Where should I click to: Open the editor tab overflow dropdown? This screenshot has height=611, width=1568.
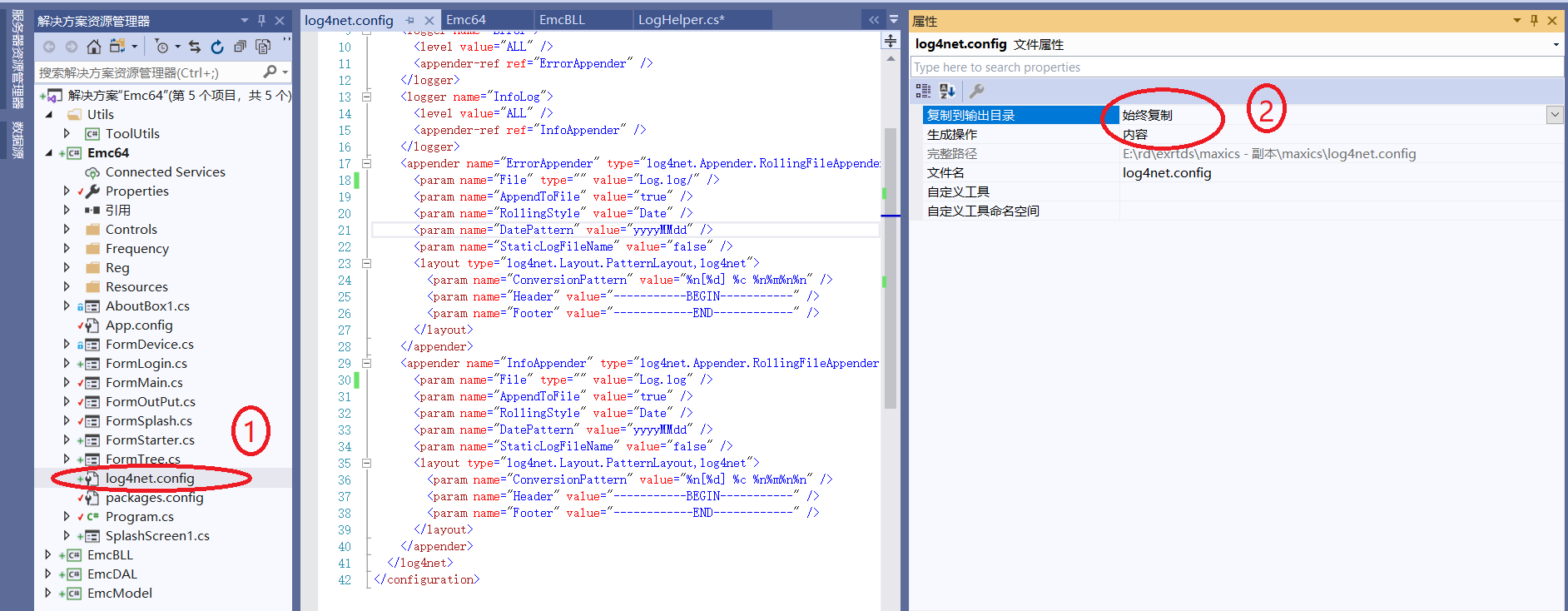pos(894,19)
